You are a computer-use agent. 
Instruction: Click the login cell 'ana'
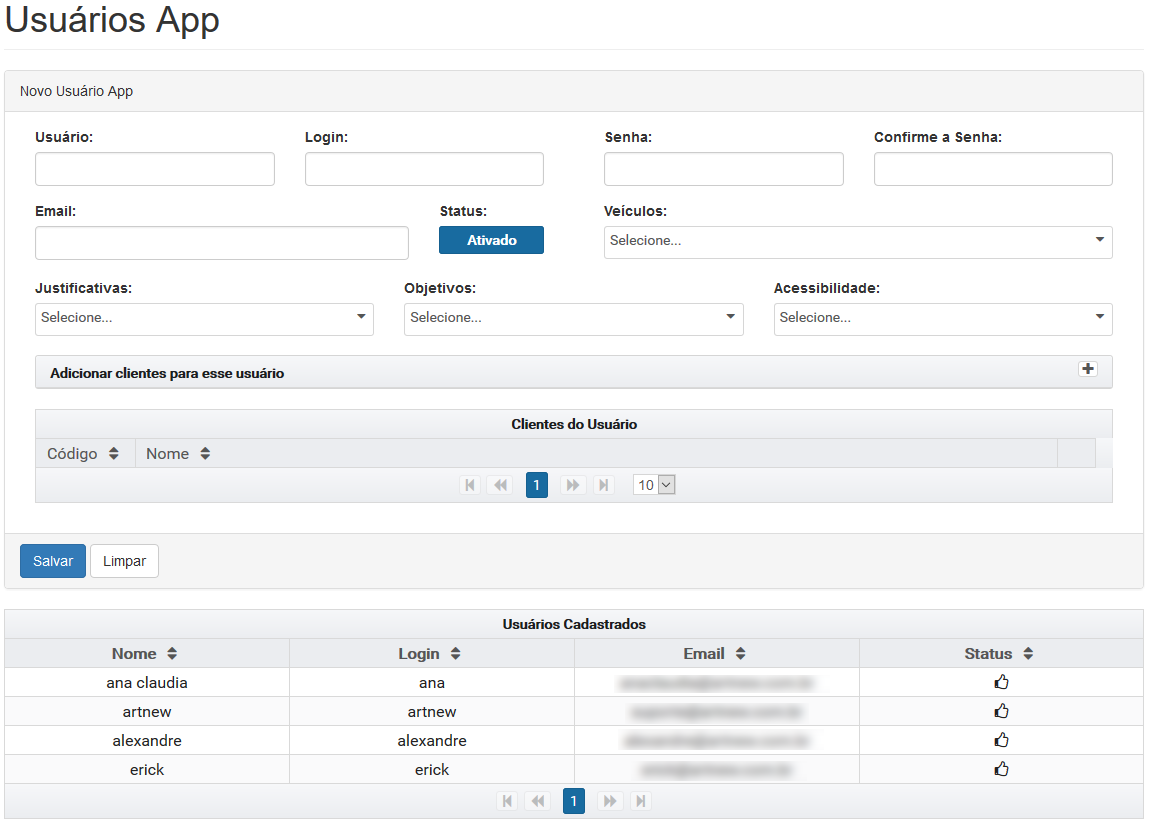coord(432,682)
